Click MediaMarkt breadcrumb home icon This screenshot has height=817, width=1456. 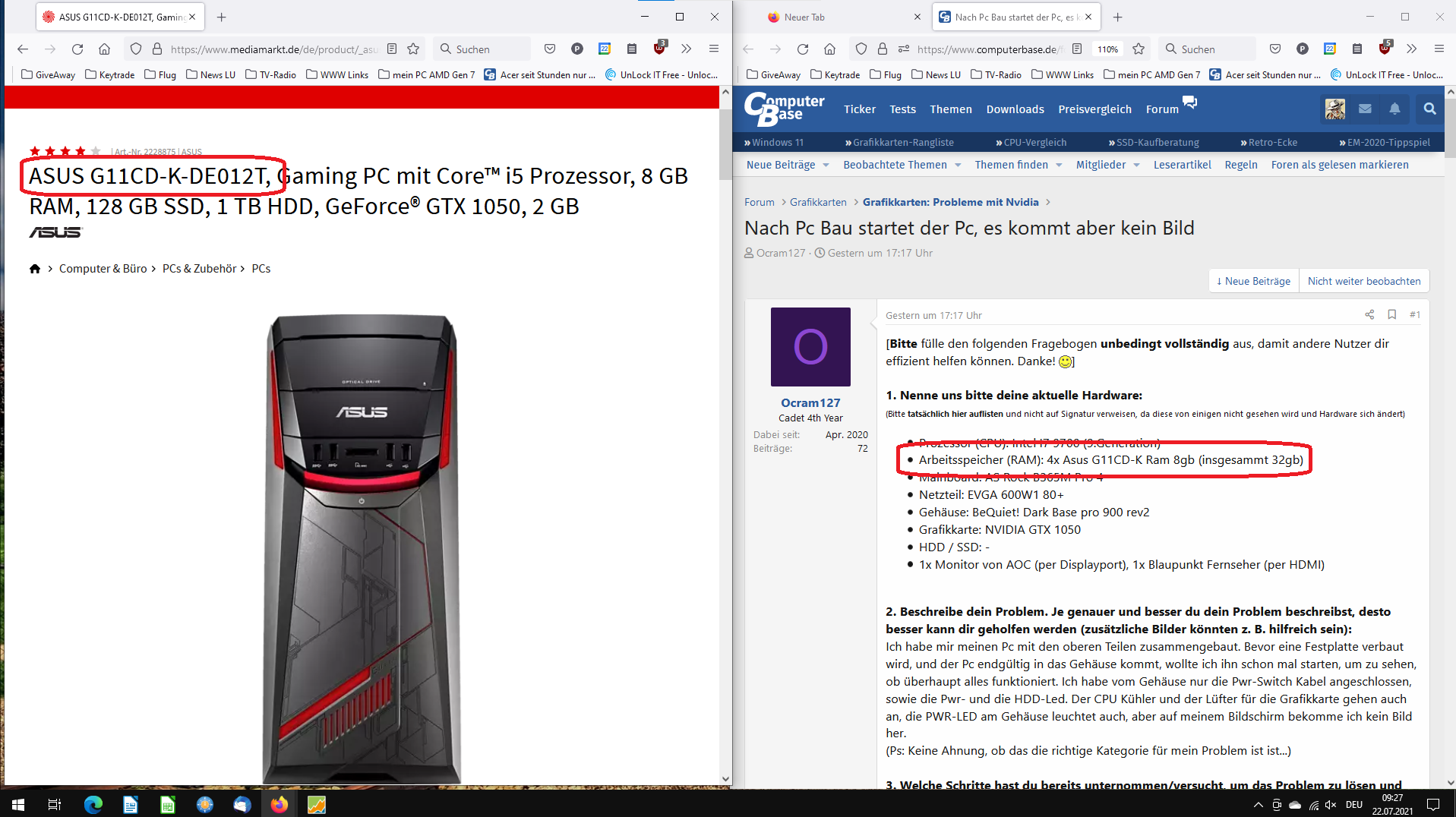coord(35,269)
